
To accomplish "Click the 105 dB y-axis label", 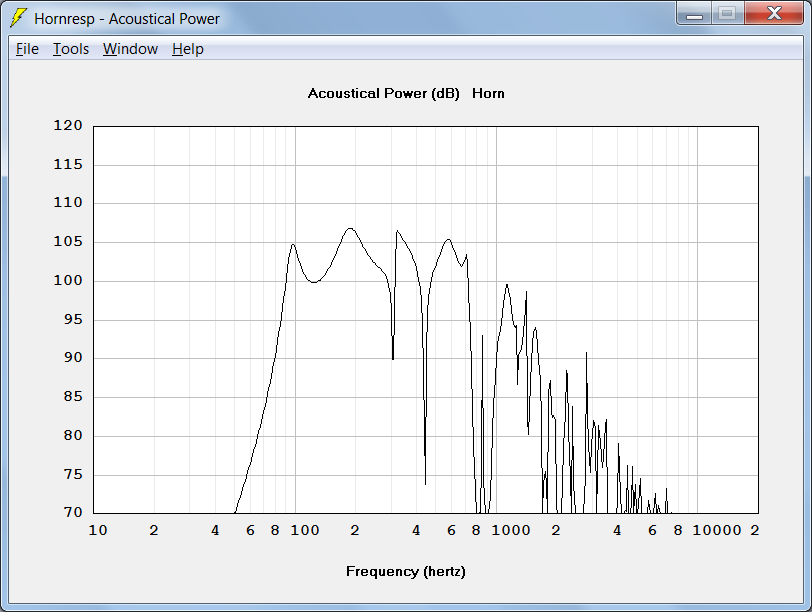I will tap(68, 242).
